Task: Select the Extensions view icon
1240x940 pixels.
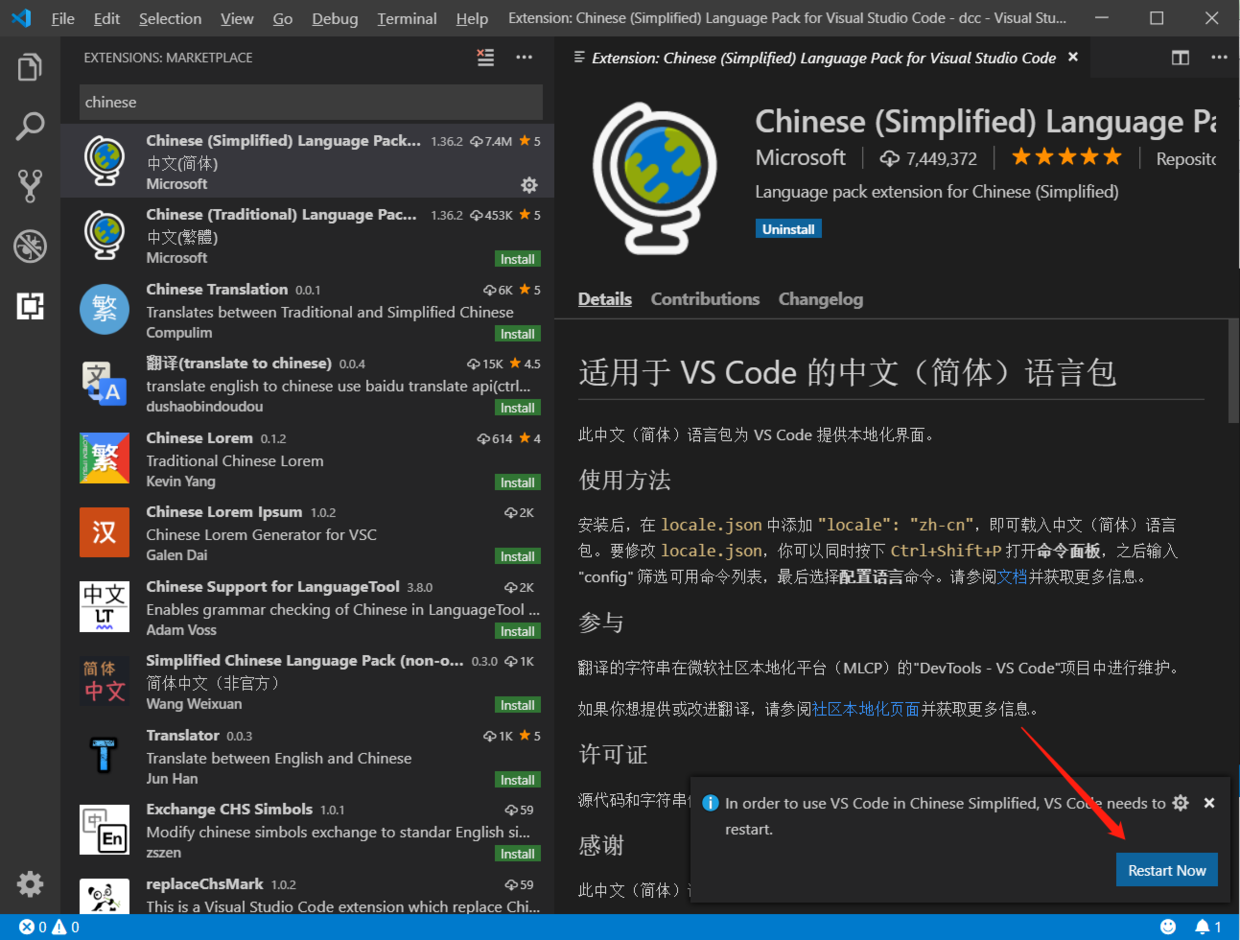Action: point(30,306)
